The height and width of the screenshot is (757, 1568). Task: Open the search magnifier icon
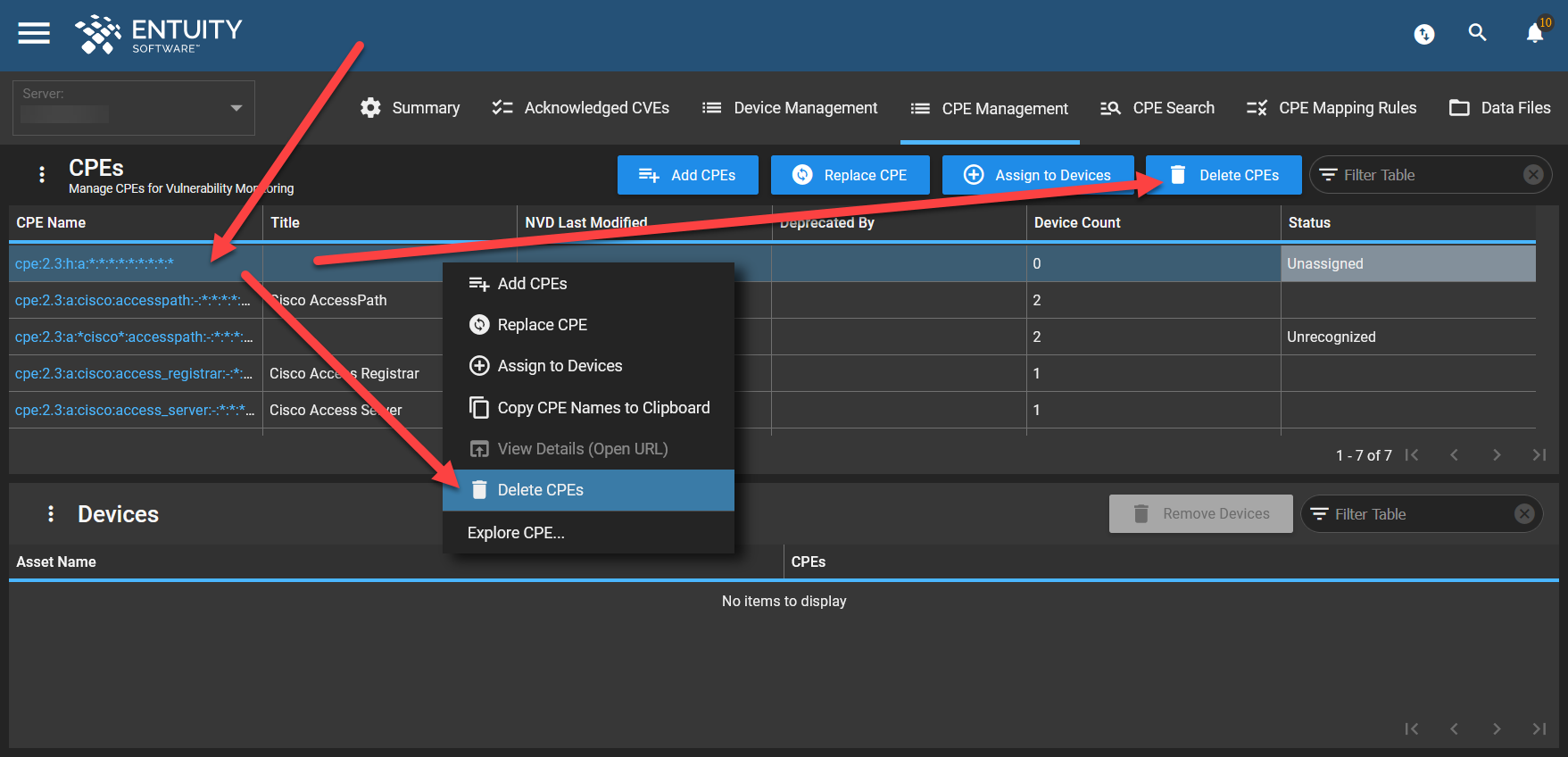(1478, 33)
